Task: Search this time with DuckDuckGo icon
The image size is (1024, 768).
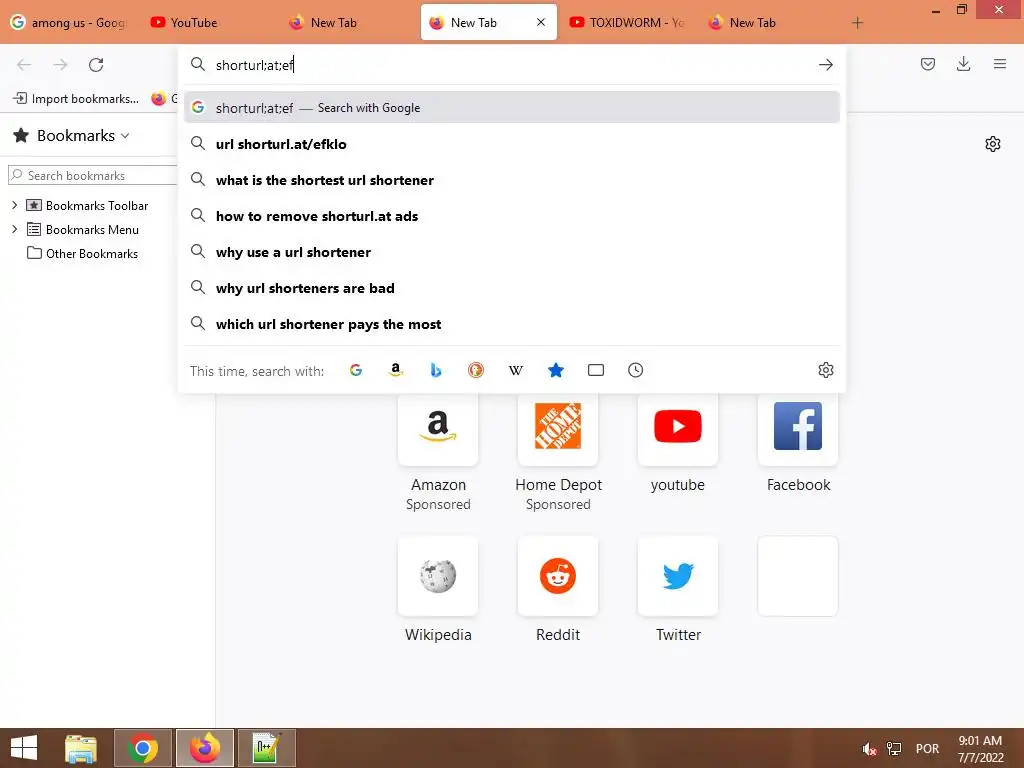Action: (x=475, y=370)
